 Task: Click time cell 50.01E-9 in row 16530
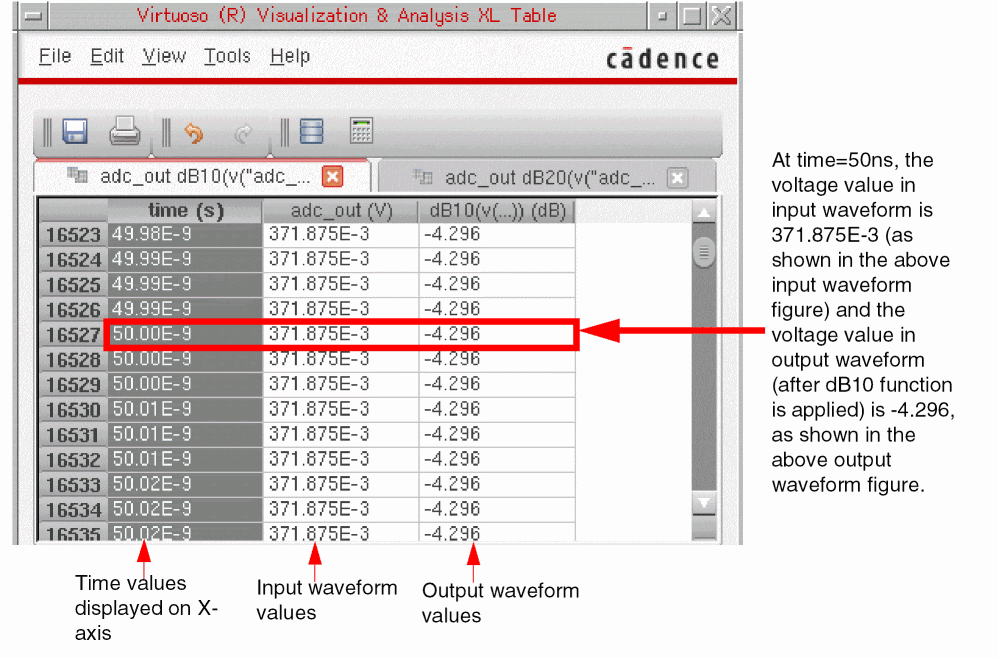tap(185, 409)
